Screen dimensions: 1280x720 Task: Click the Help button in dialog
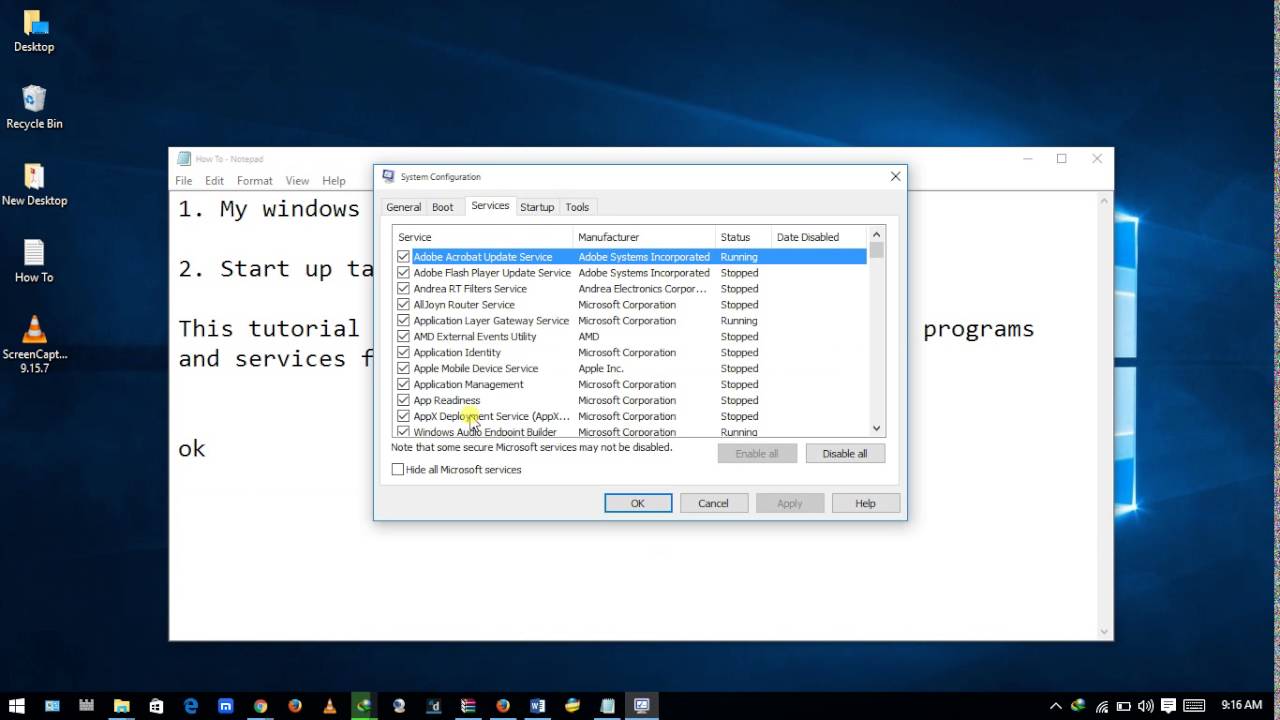point(866,503)
